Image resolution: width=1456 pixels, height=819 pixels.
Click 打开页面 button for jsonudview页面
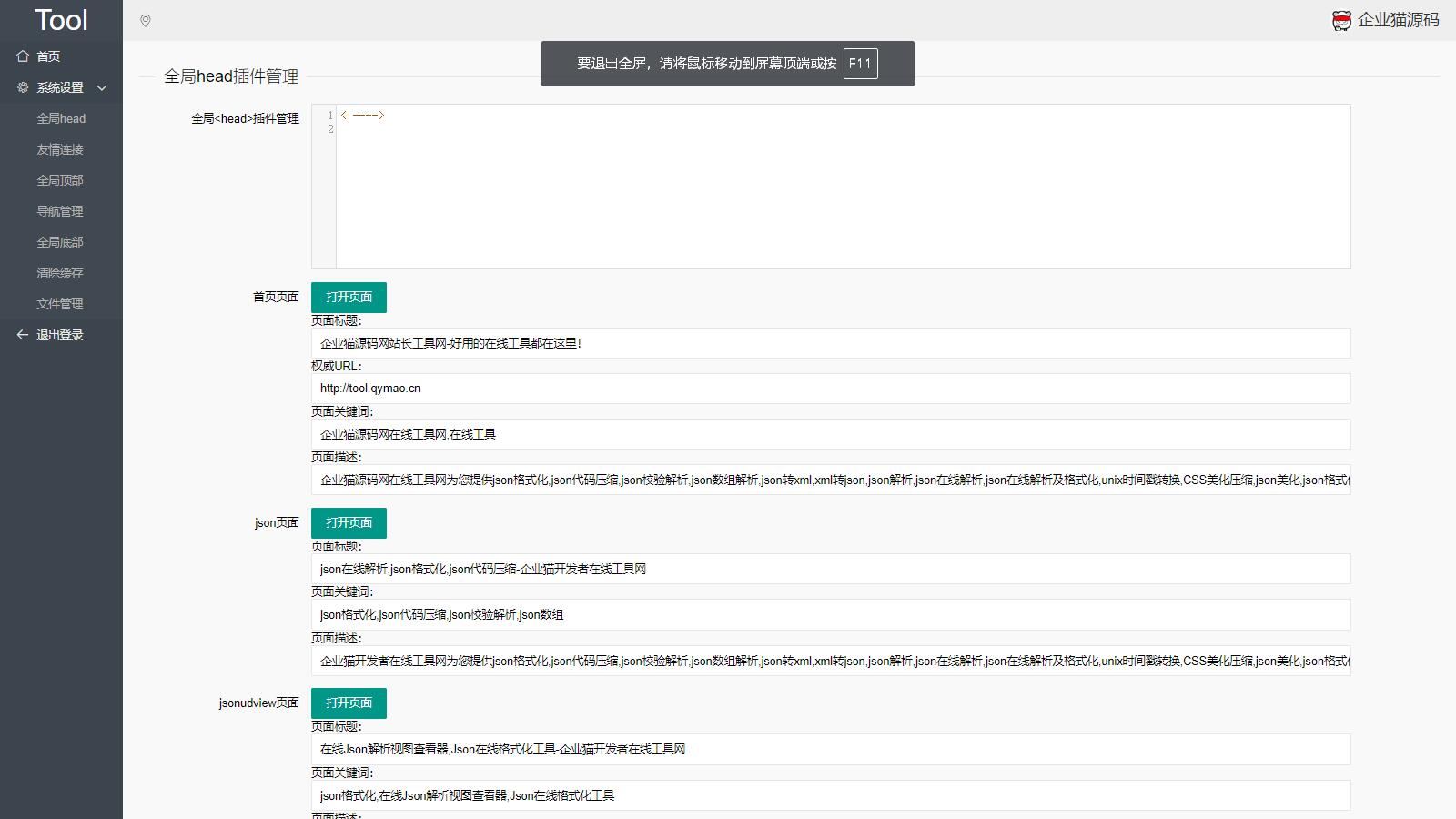(x=349, y=703)
